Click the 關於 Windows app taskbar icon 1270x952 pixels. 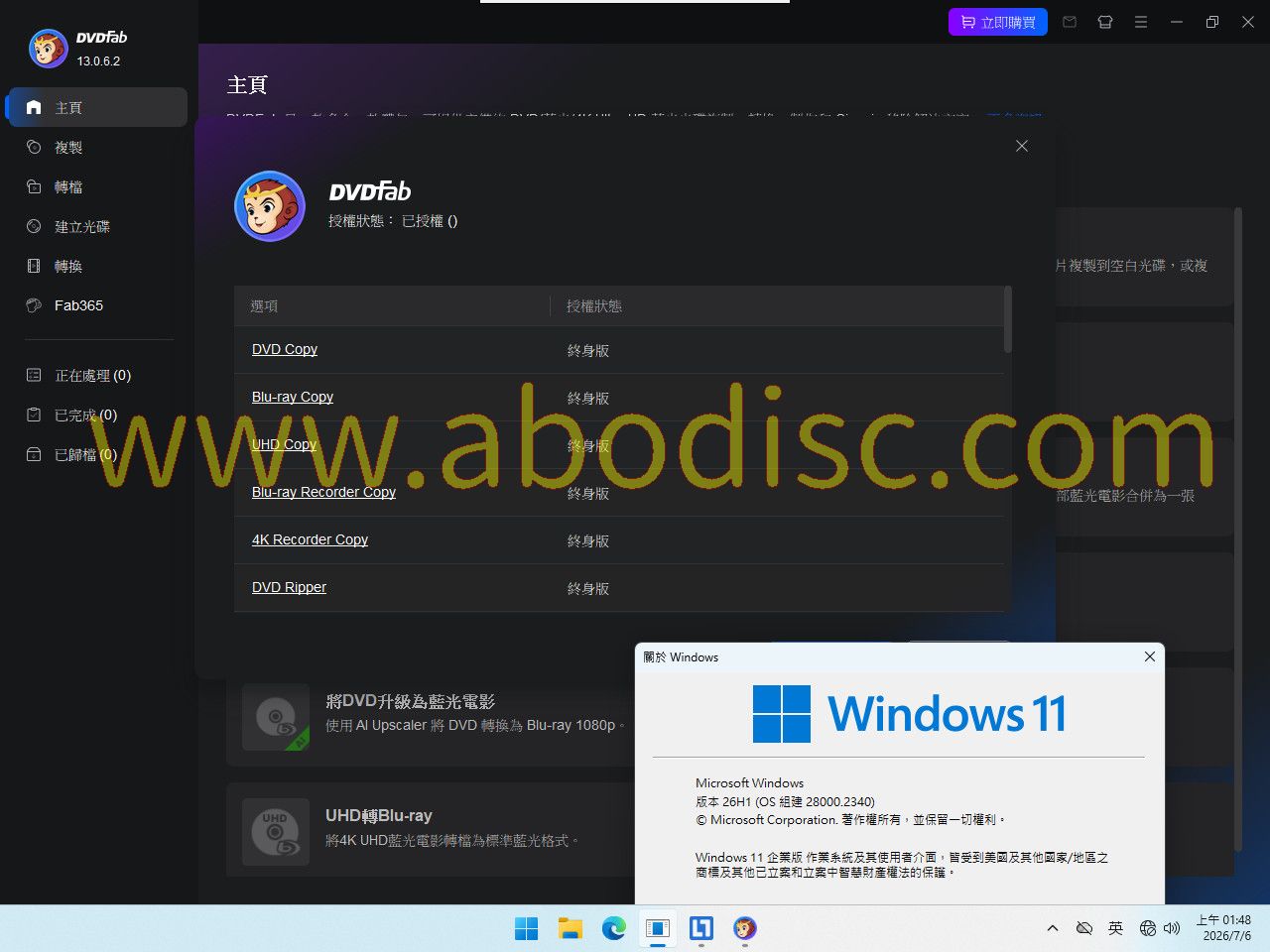[x=658, y=928]
